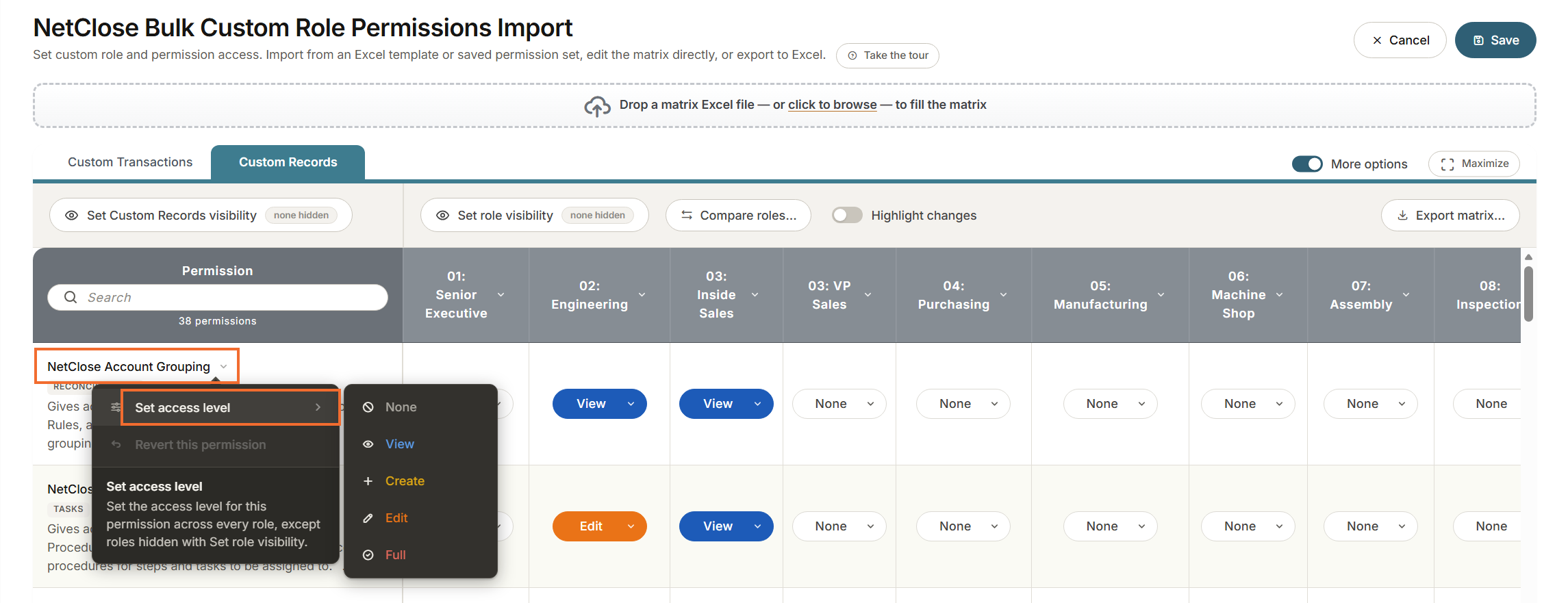Click the undo icon beside Revert this permission
Image resolution: width=1568 pixels, height=603 pixels.
tap(116, 445)
